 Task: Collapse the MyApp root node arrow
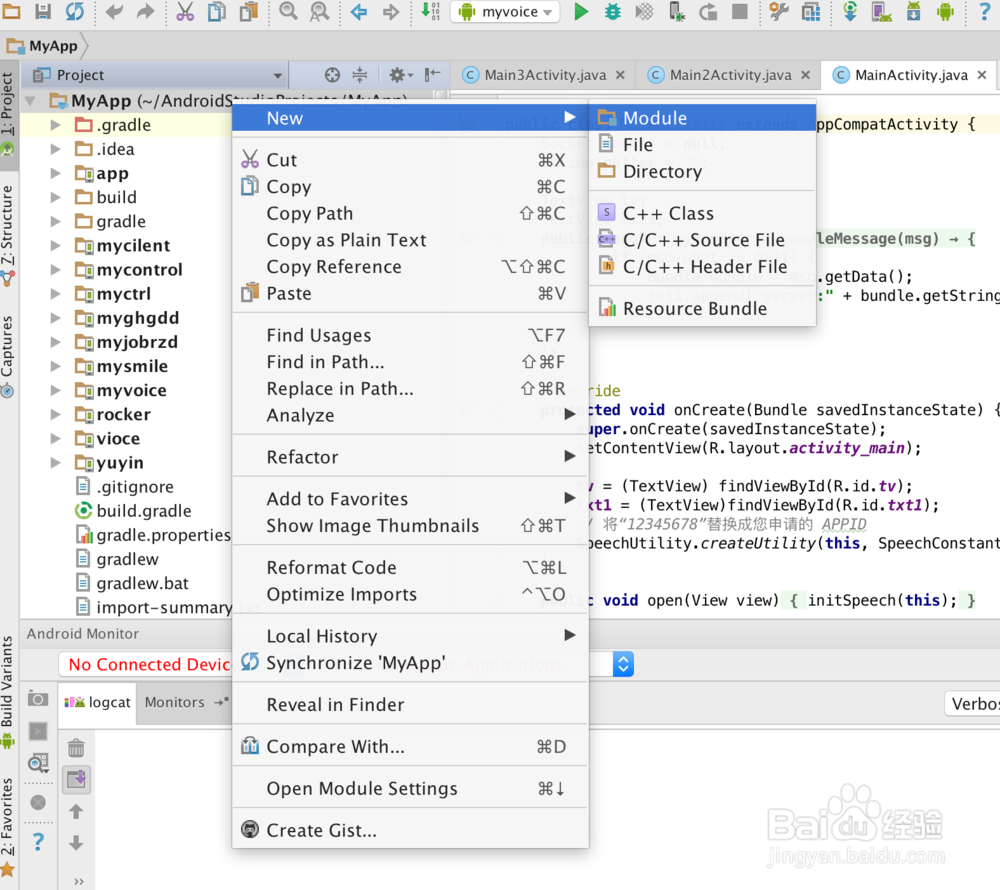pyautogui.click(x=30, y=101)
